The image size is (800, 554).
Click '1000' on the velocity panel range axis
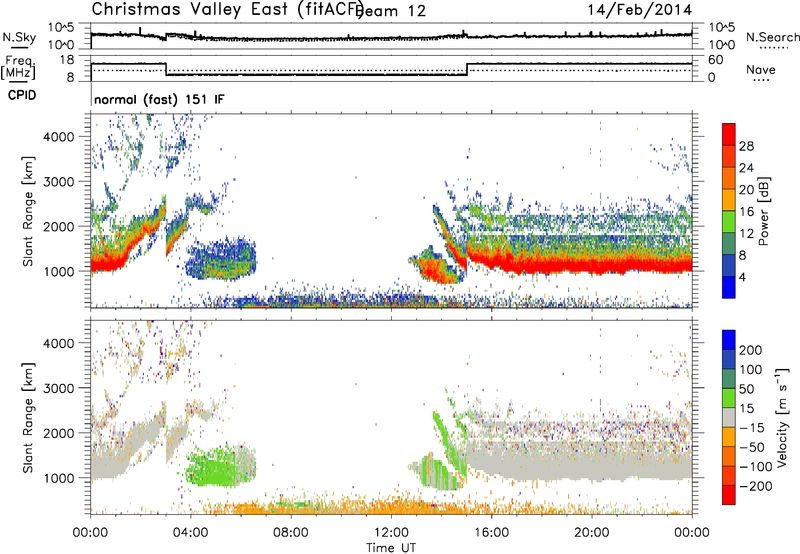pos(58,478)
